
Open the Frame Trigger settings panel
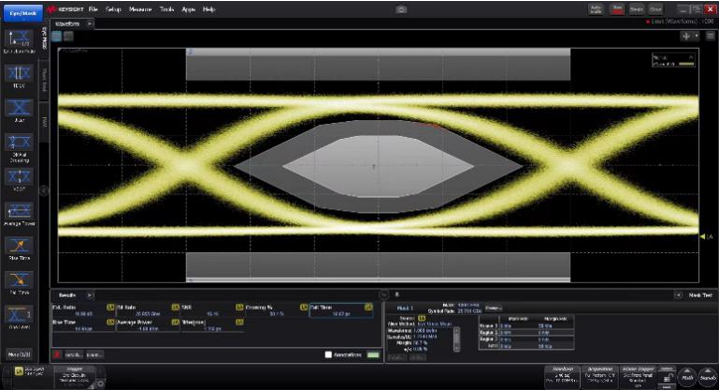638,376
